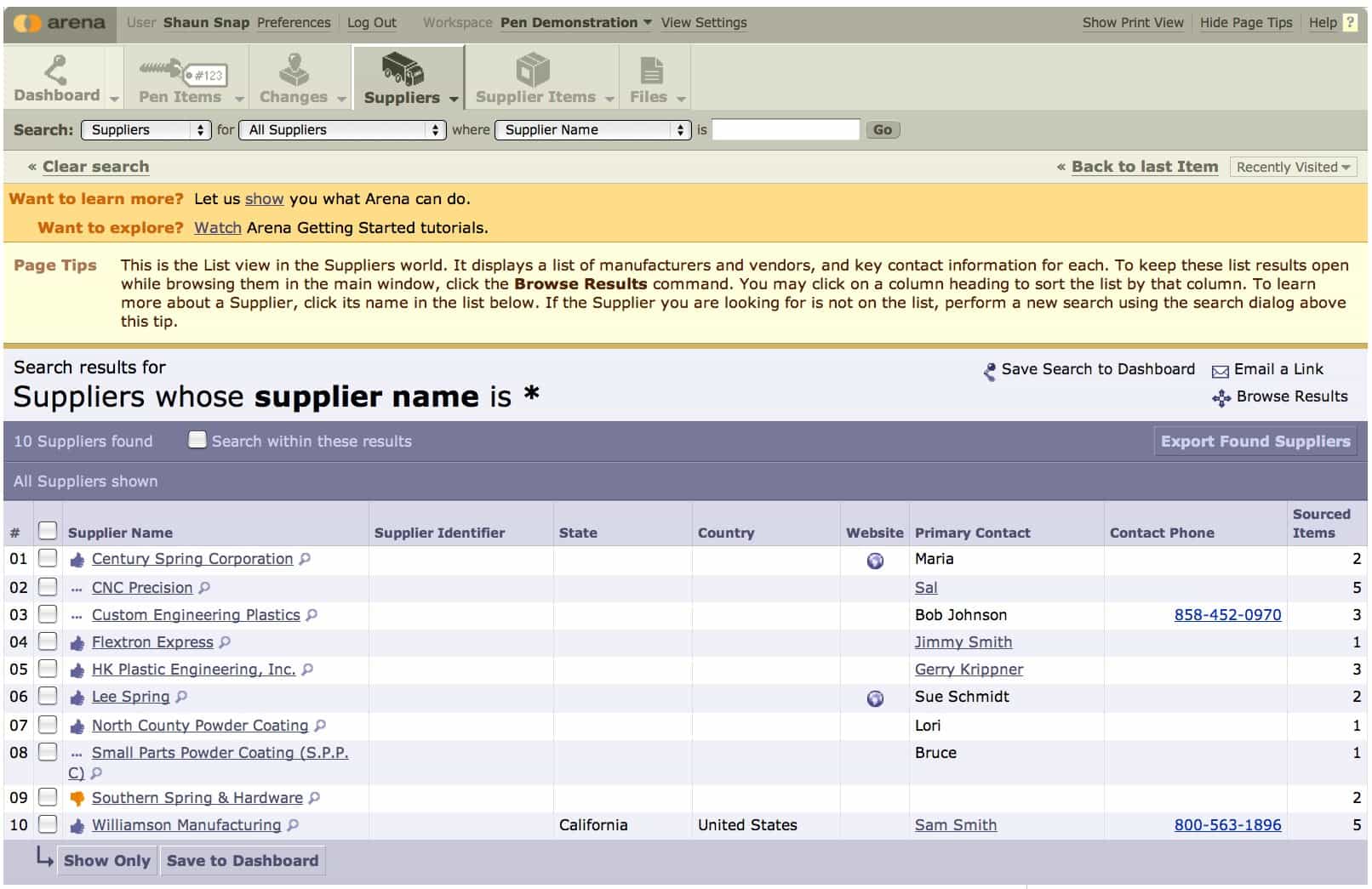Click thumbs-down icon for Southern Spring & Hardware
The width and height of the screenshot is (1372, 889).
pyautogui.click(x=77, y=799)
